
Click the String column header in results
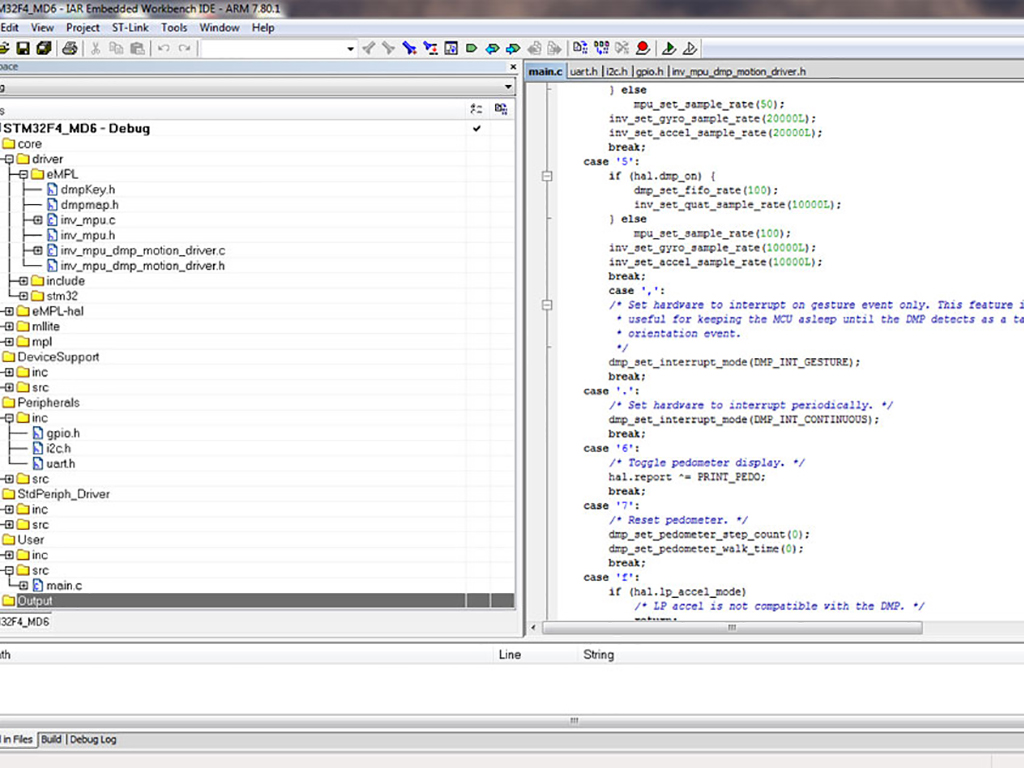(598, 655)
